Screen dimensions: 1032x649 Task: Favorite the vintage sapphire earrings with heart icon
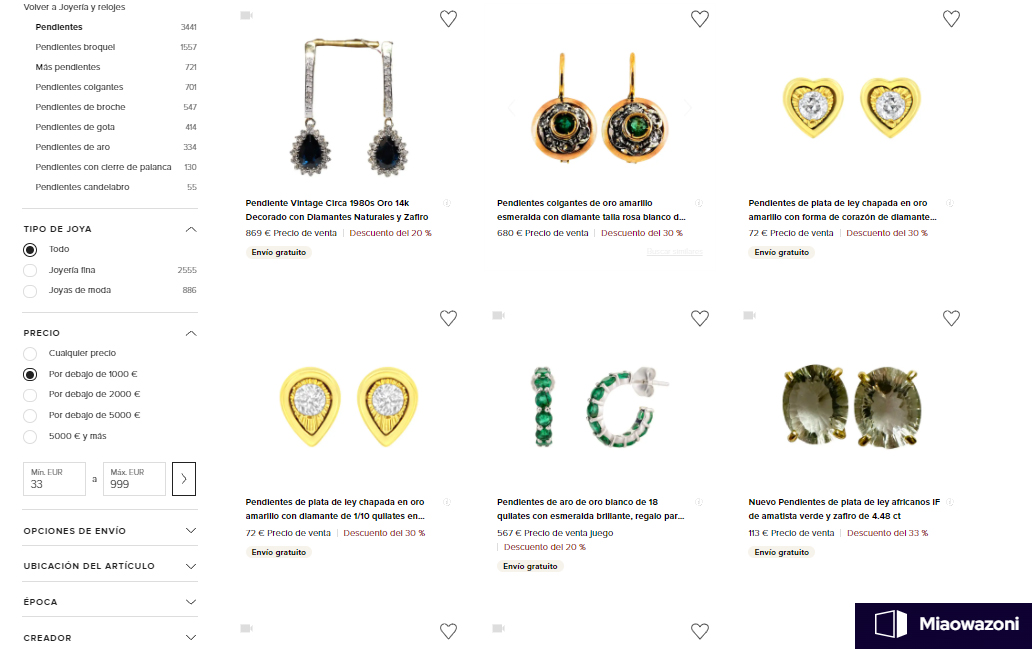click(x=448, y=18)
